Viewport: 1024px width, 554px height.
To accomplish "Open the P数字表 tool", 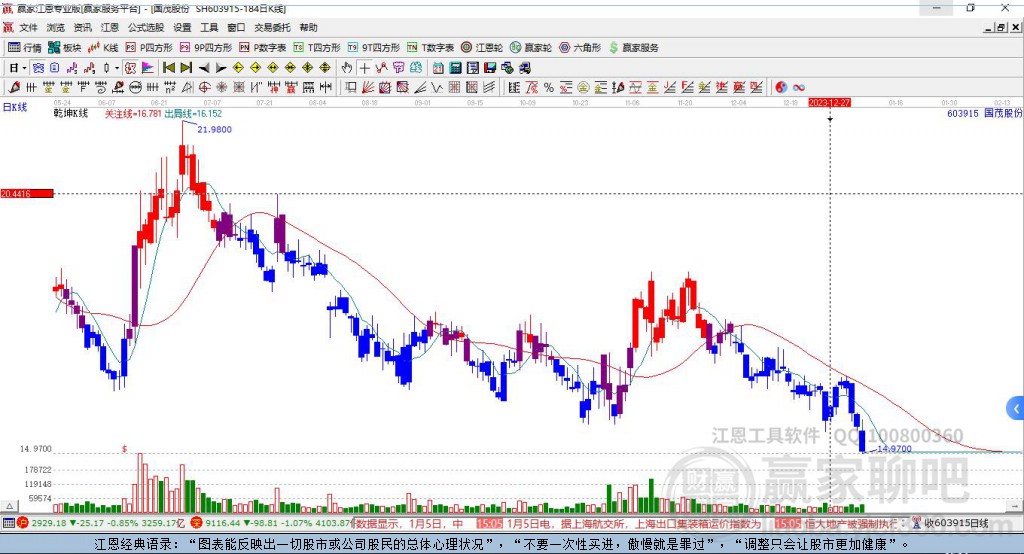I will tap(263, 48).
